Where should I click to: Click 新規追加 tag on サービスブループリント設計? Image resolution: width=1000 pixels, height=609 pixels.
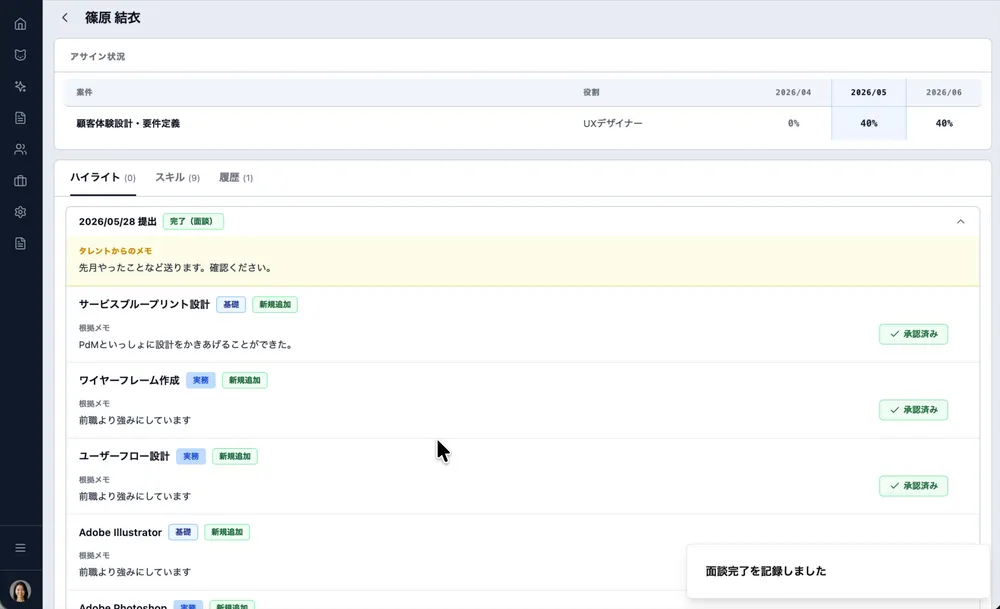click(275, 304)
